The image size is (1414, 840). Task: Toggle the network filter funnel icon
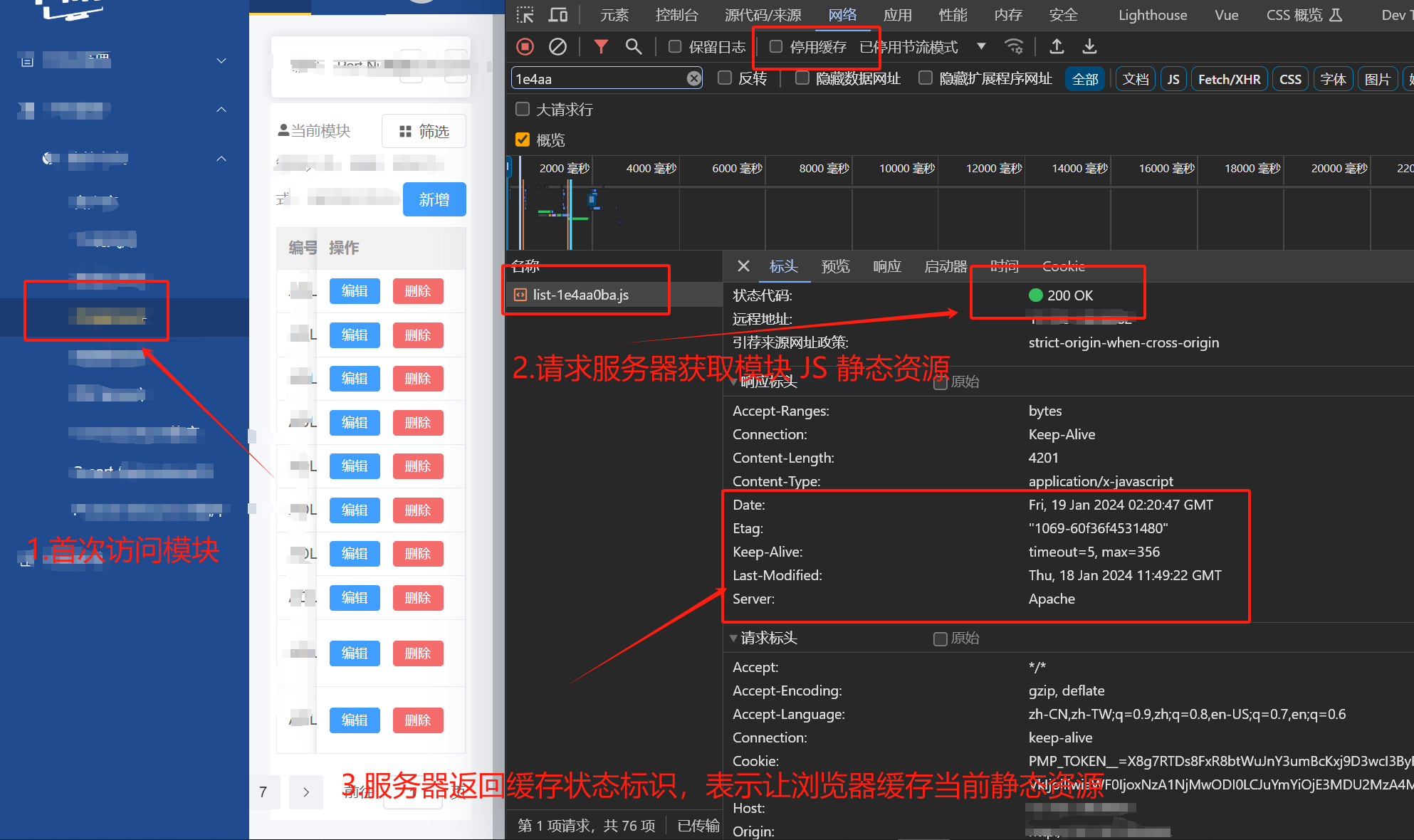[602, 47]
